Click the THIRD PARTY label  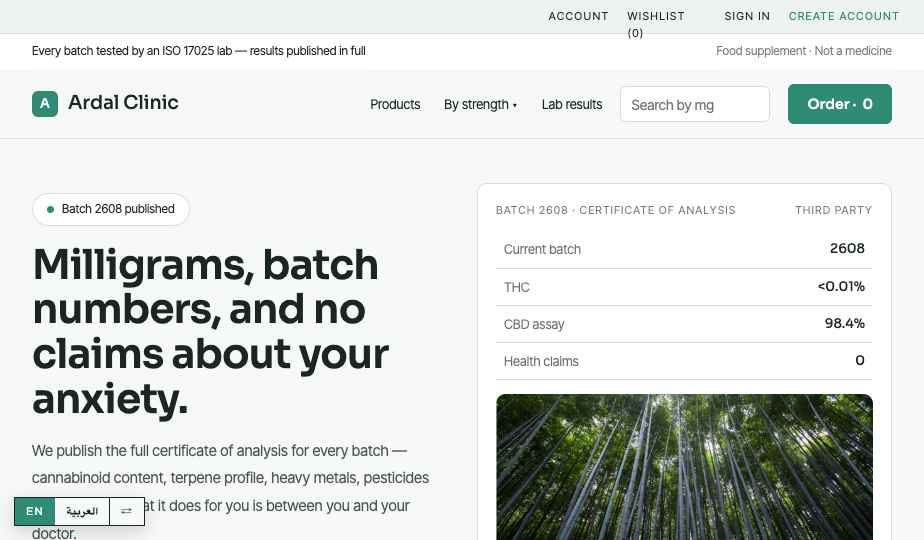point(833,210)
